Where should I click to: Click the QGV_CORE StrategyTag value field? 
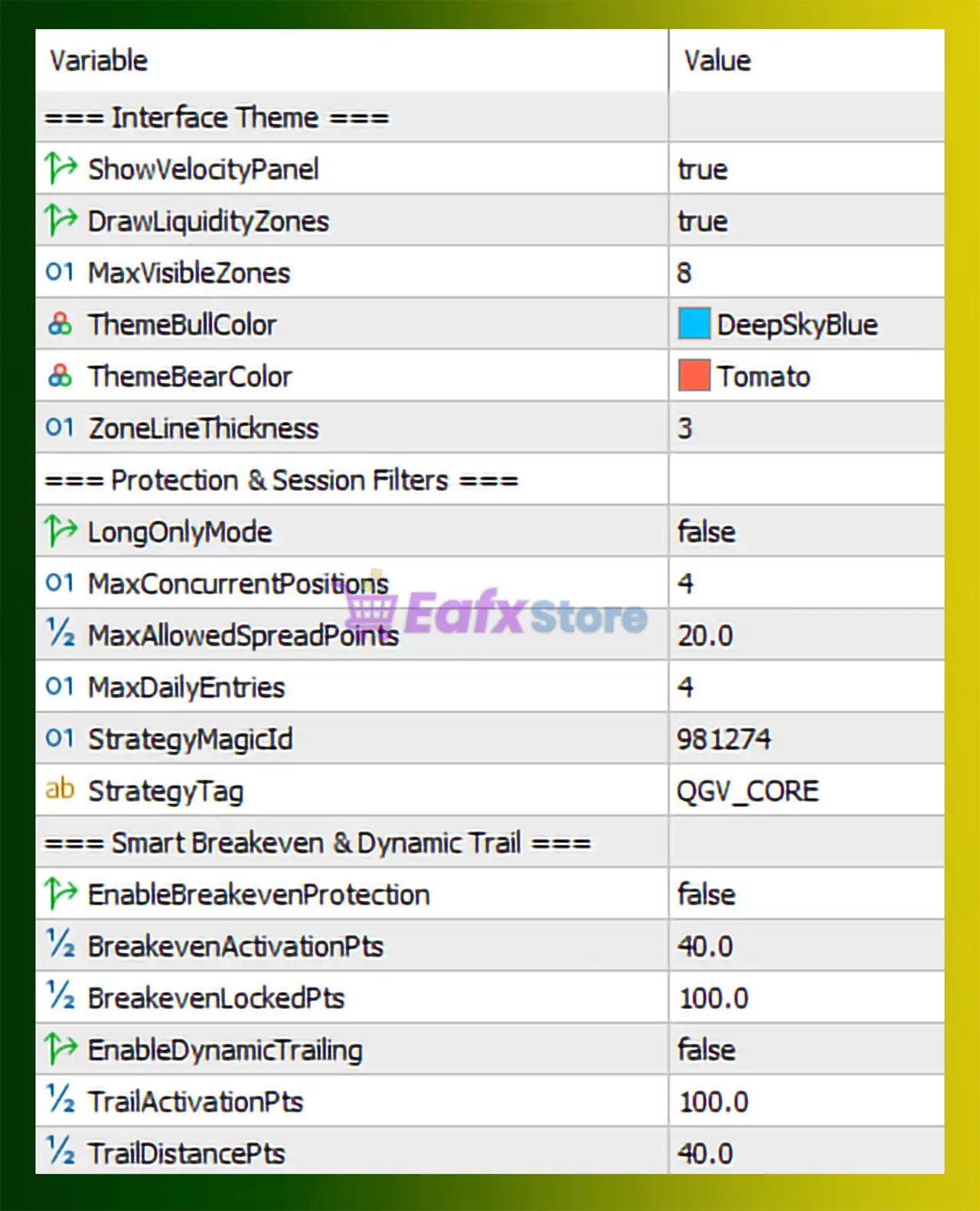point(747,790)
